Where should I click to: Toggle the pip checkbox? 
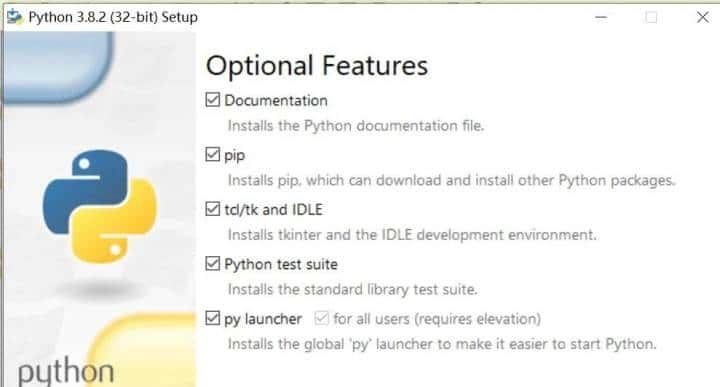(213, 154)
